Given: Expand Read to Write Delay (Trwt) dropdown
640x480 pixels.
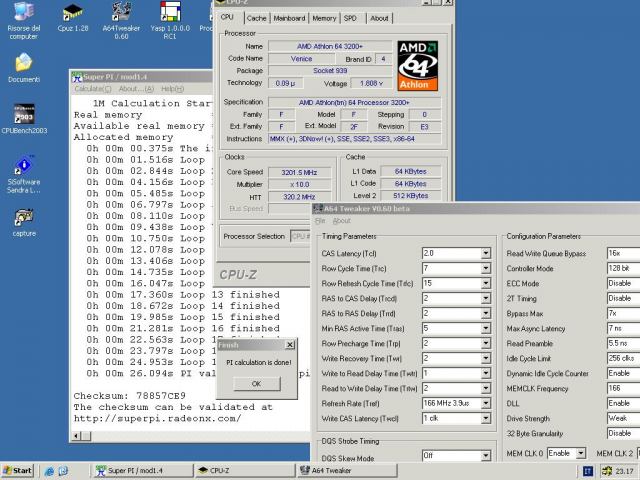Looking at the screenshot, I should point(486,389).
